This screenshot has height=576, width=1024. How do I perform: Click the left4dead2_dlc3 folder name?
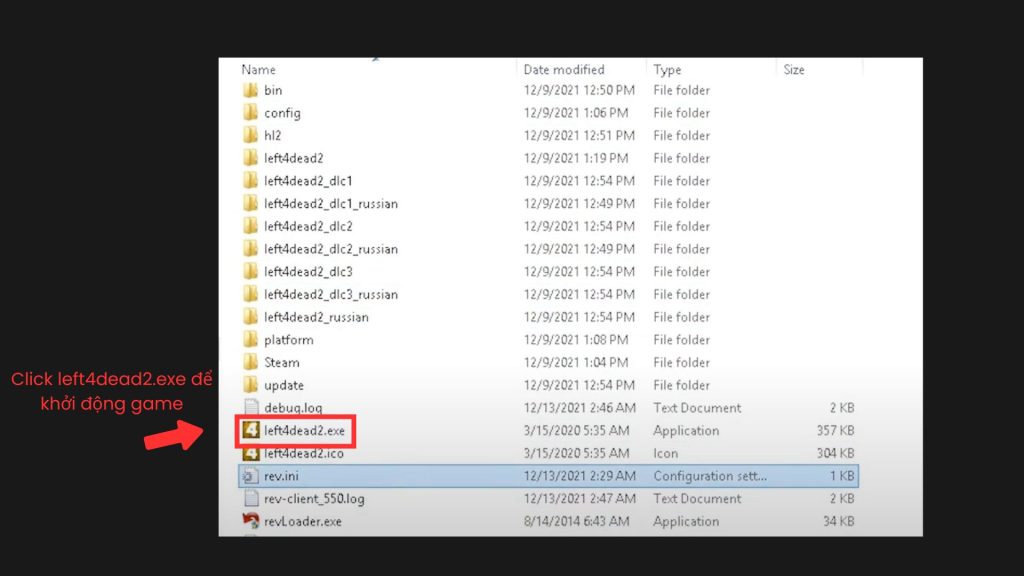[x=308, y=272]
